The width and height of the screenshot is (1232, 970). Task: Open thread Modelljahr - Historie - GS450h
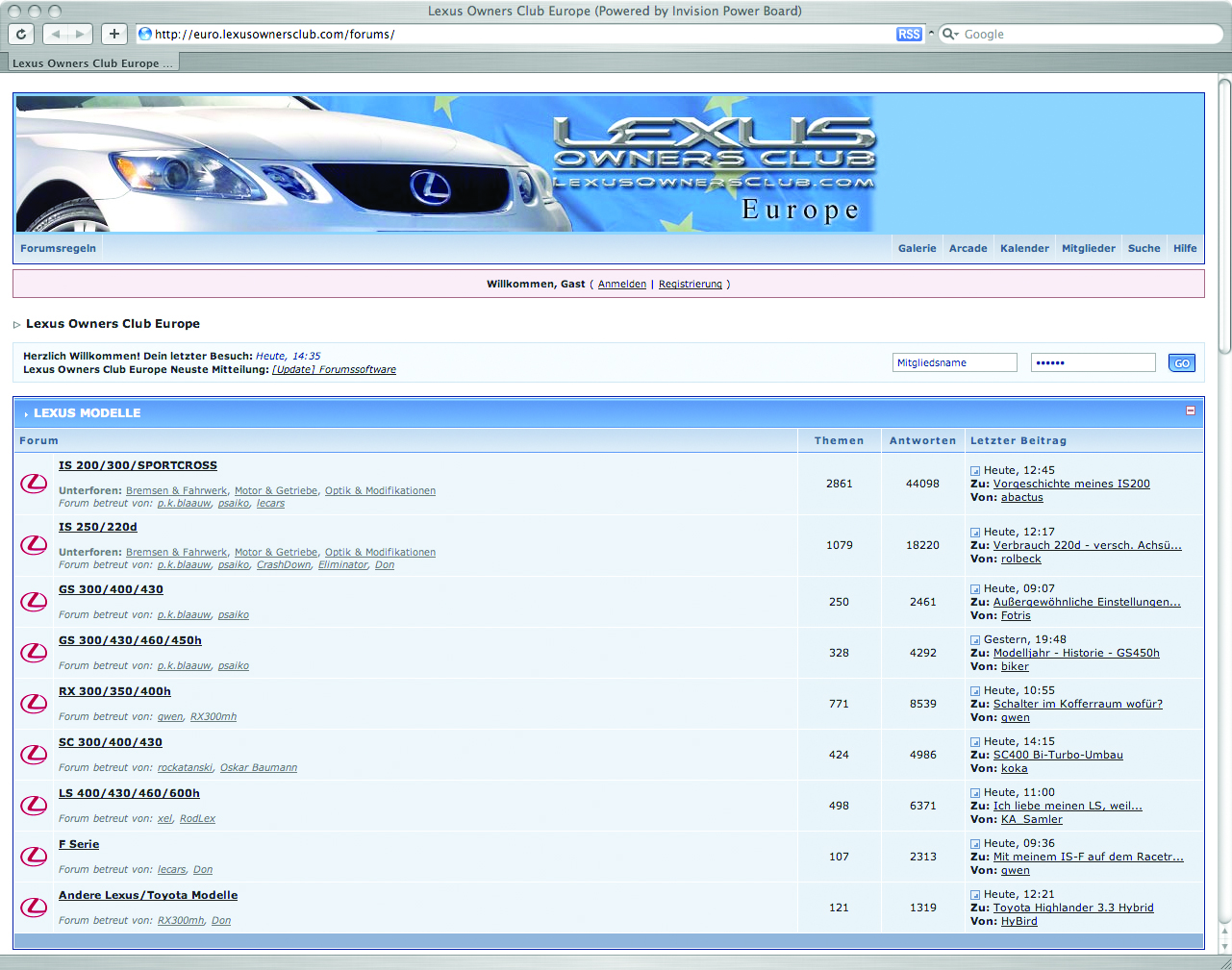pos(1076,654)
